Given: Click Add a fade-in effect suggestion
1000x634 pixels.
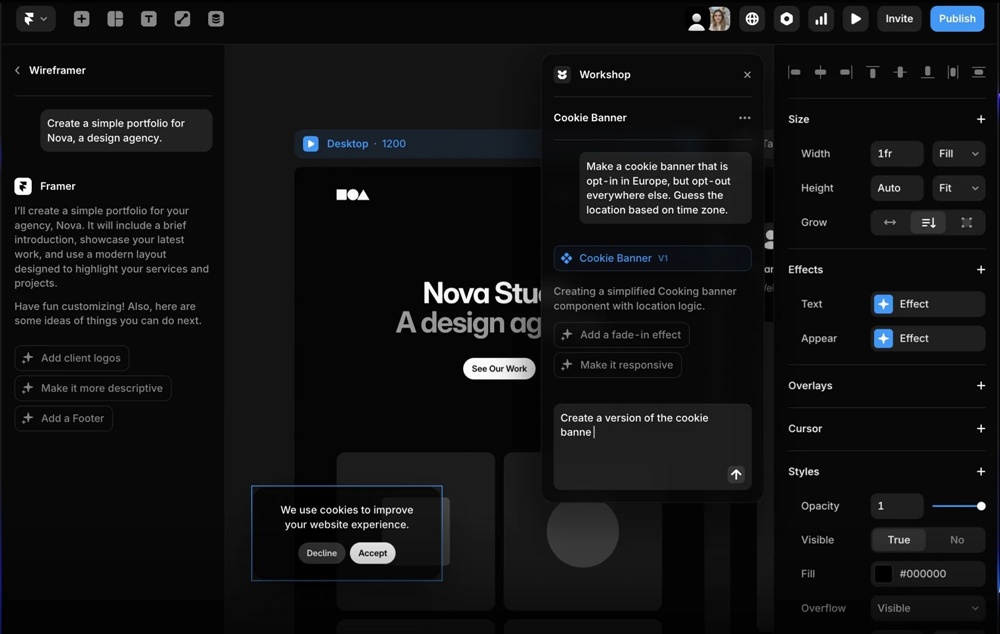Looking at the screenshot, I should [621, 335].
